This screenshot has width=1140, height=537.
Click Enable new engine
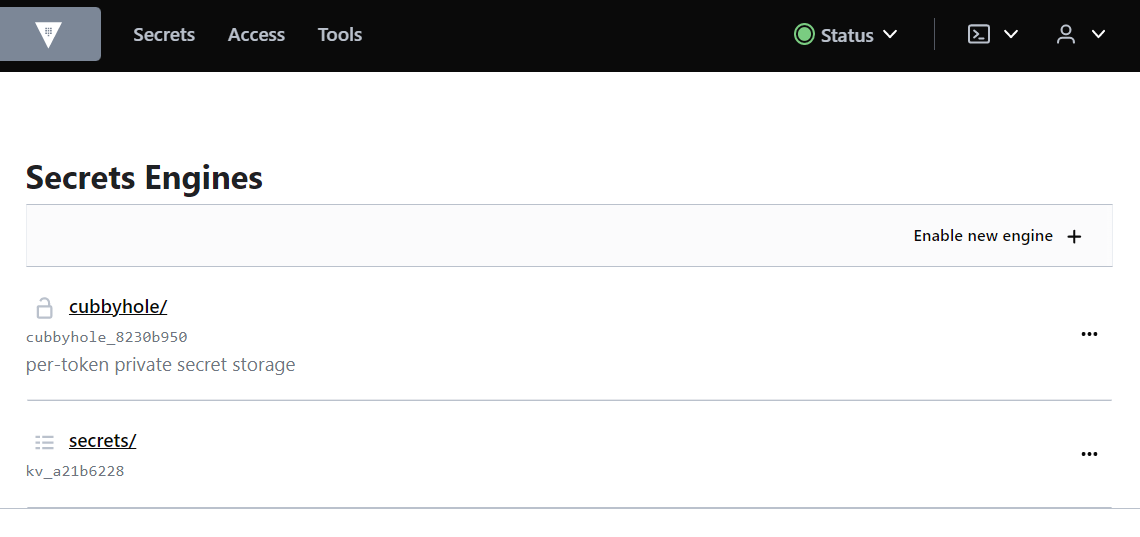point(983,236)
